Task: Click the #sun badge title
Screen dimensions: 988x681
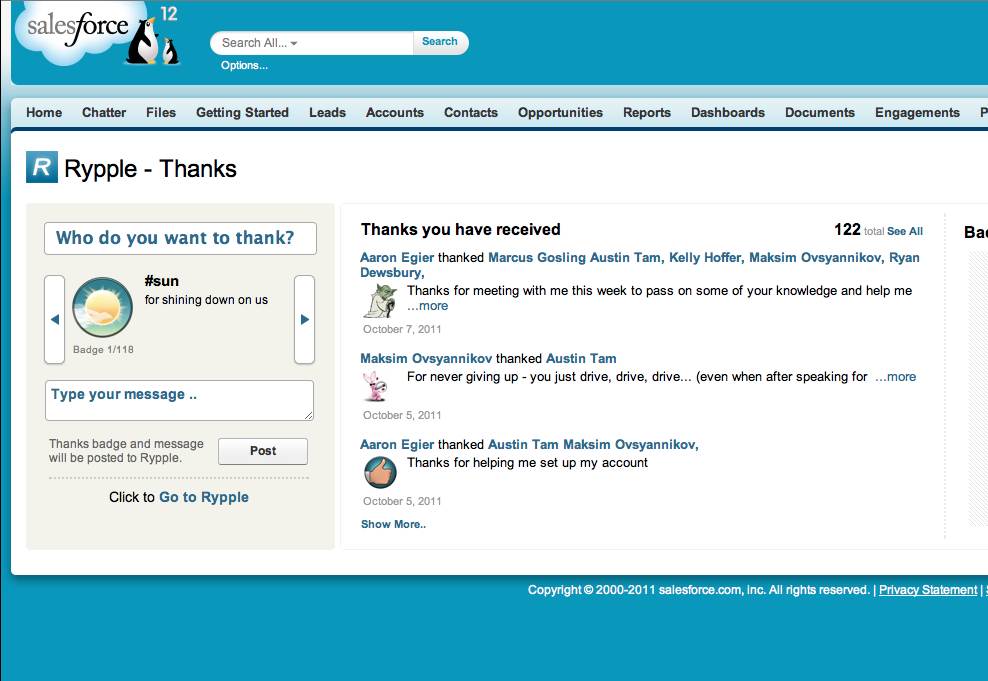Action: tap(161, 281)
